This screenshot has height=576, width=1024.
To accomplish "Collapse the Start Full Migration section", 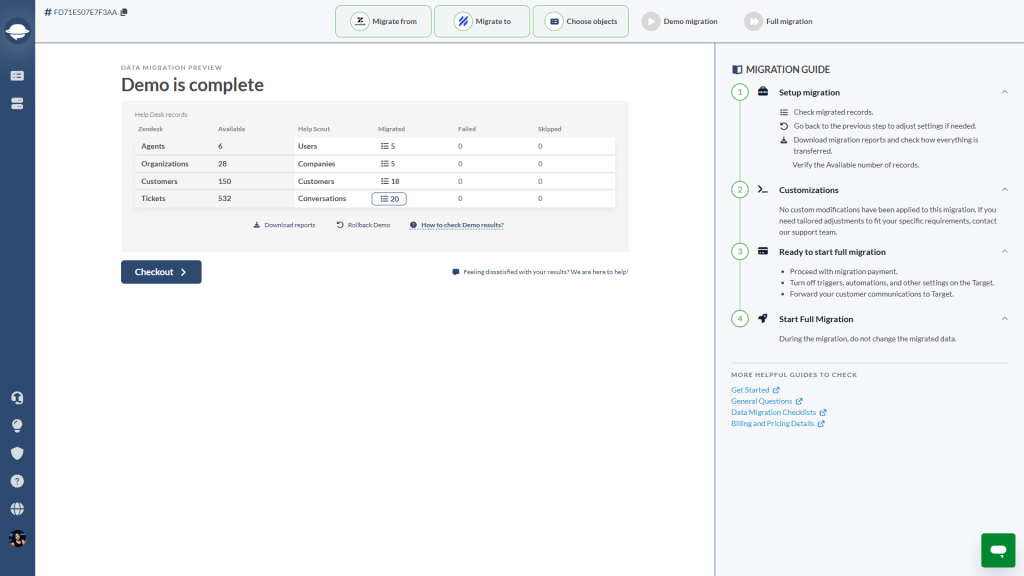I will [x=1004, y=319].
